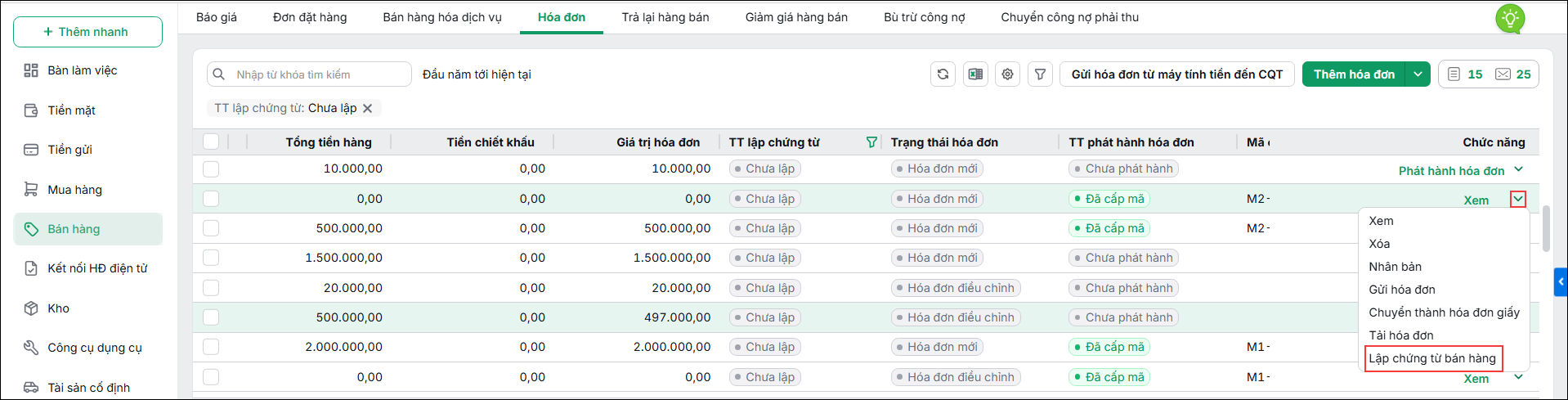Toggle the select-all header checkbox
This screenshot has height=400, width=1568.
pos(211,142)
